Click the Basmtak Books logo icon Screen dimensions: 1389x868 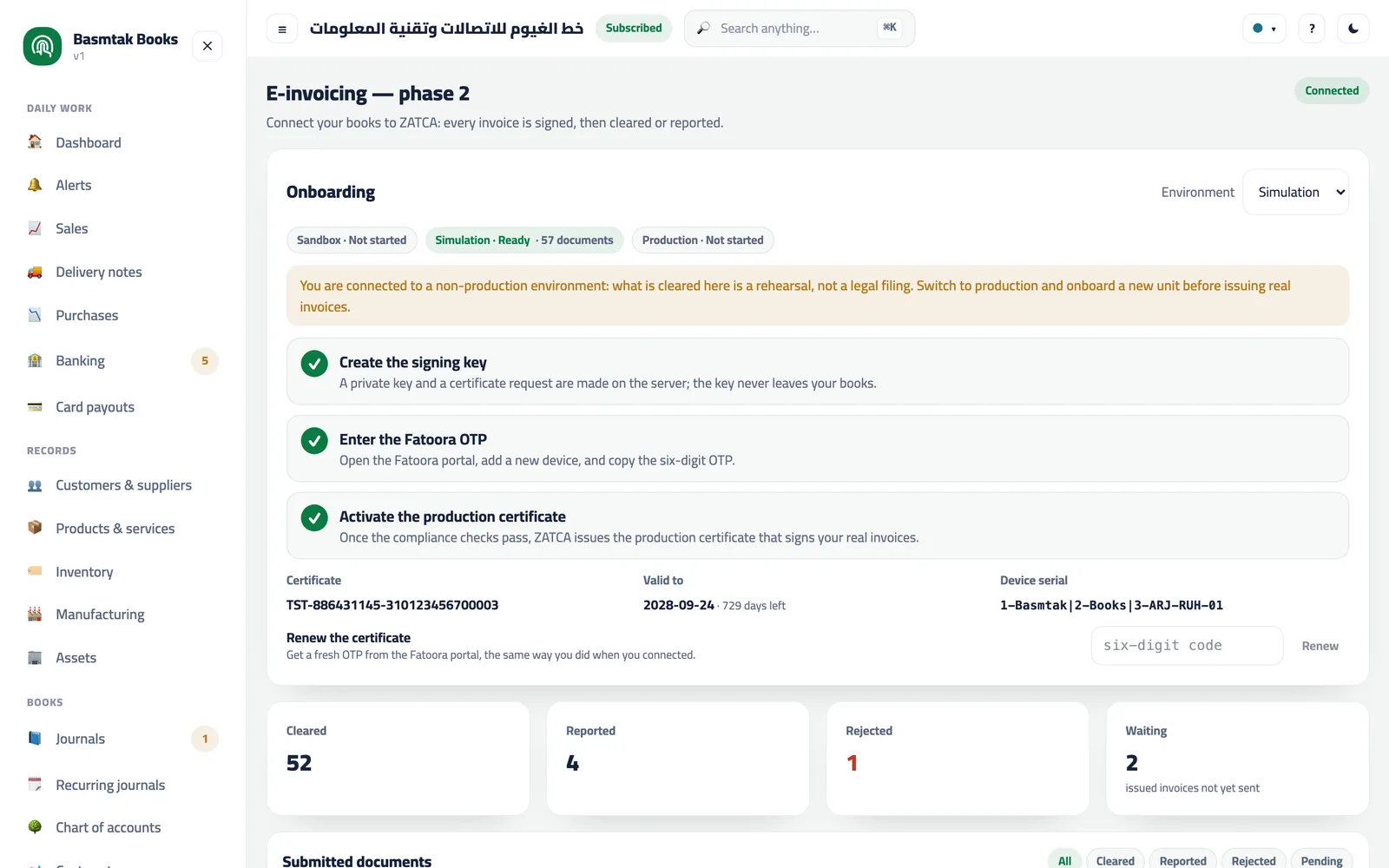(43, 46)
